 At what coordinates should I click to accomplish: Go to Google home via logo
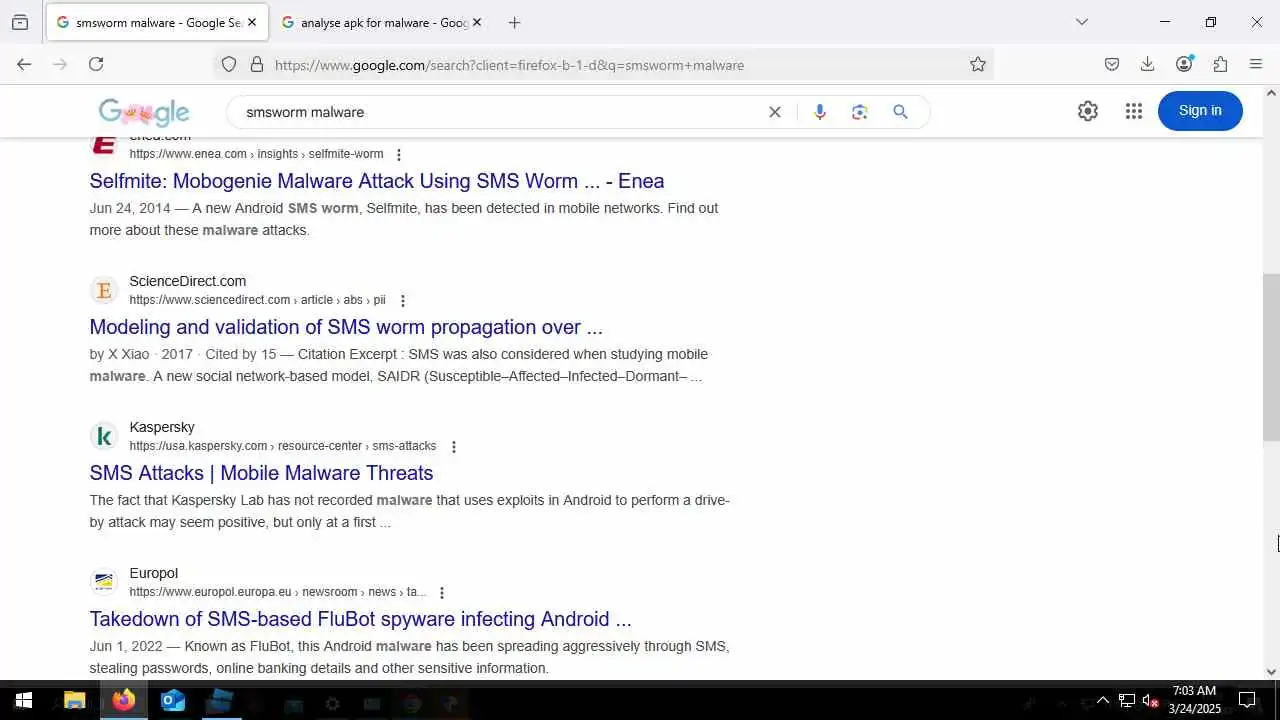coord(144,112)
